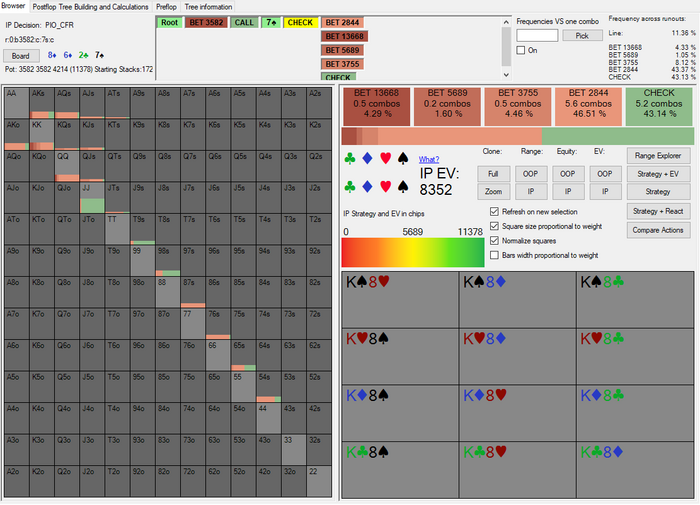The image size is (700, 505).
Task: Show the OOP range
Action: pyautogui.click(x=531, y=174)
